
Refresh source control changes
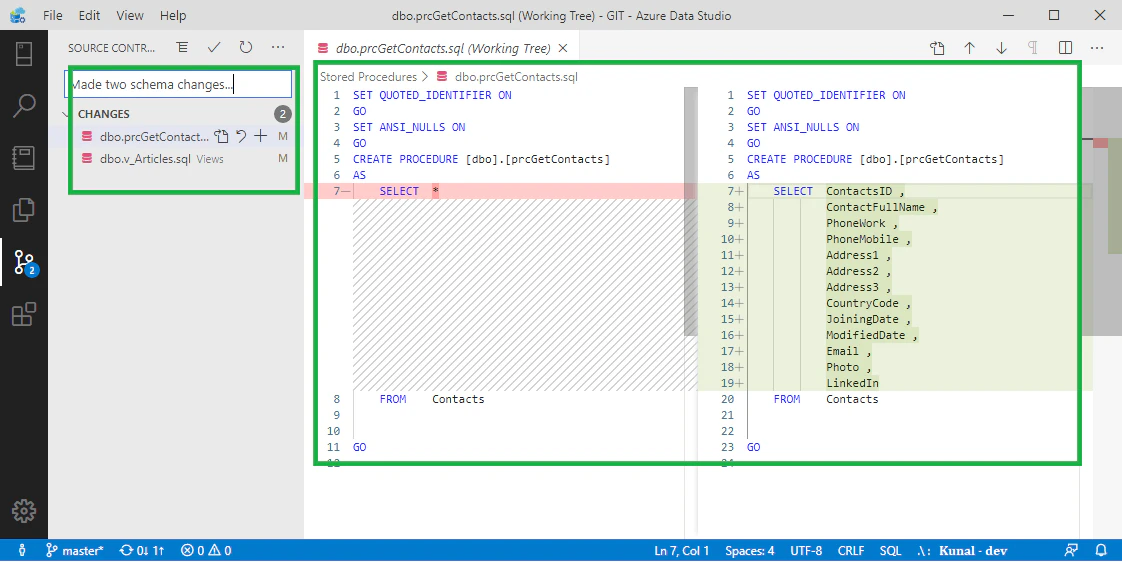coord(245,47)
